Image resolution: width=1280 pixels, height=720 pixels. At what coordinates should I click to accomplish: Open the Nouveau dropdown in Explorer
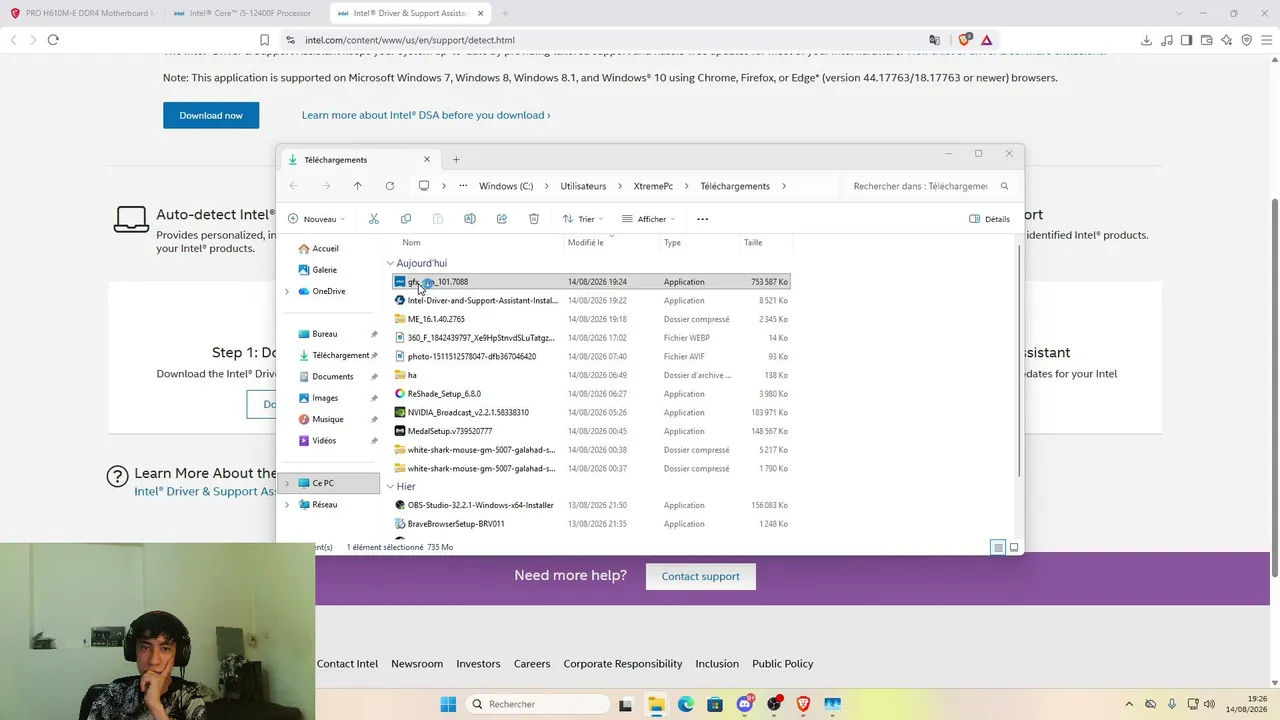tap(316, 219)
